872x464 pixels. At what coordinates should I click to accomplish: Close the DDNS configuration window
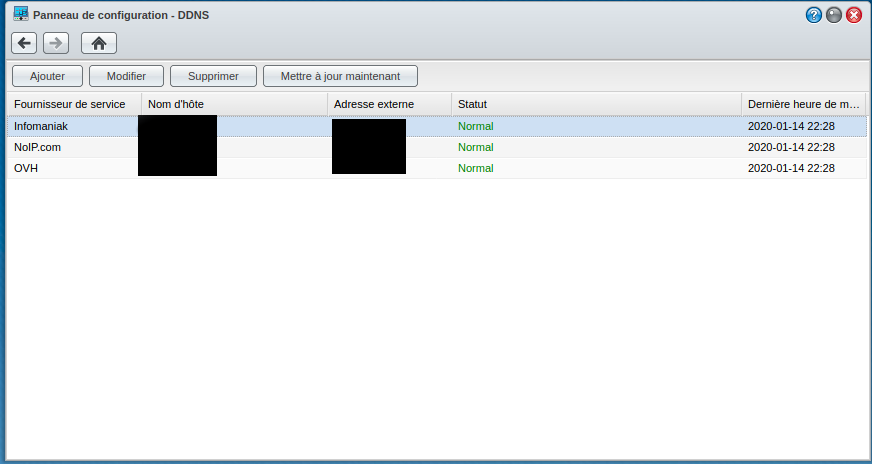click(x=854, y=15)
